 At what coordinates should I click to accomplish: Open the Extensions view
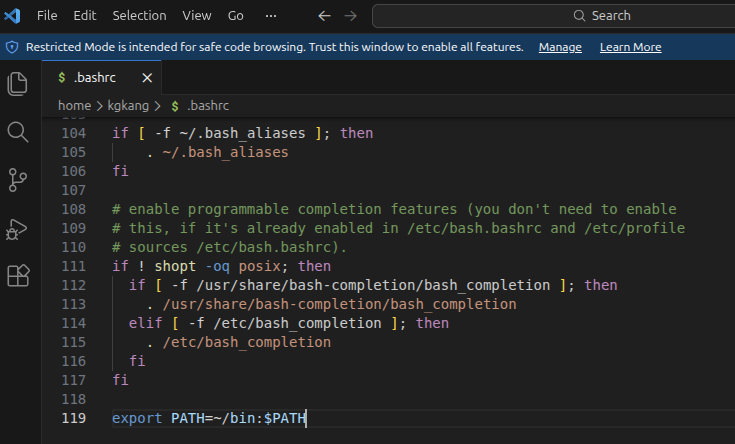click(x=18, y=275)
